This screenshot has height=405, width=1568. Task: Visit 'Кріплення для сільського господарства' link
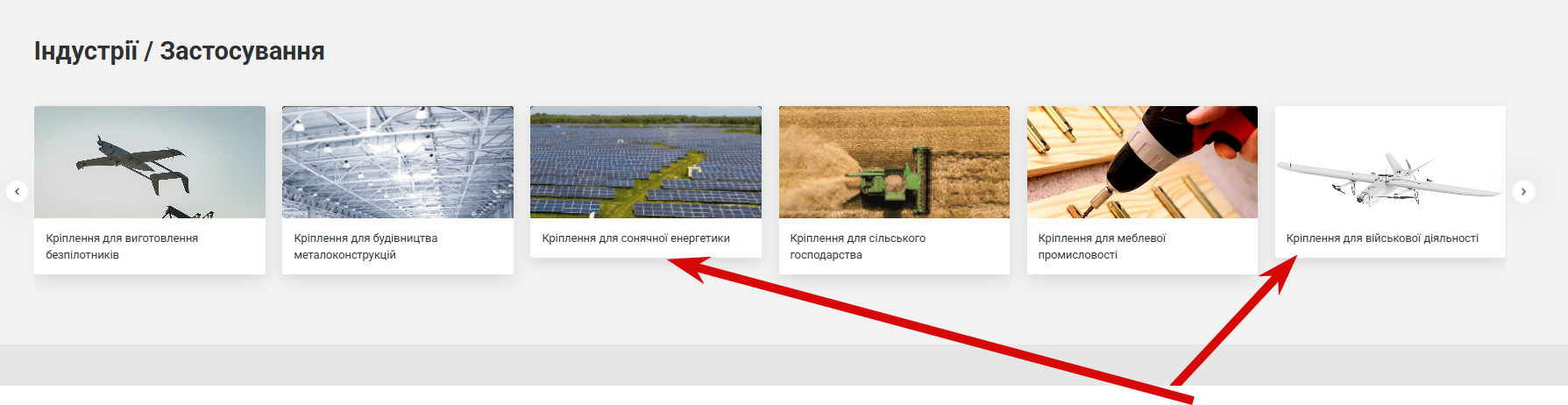point(857,246)
